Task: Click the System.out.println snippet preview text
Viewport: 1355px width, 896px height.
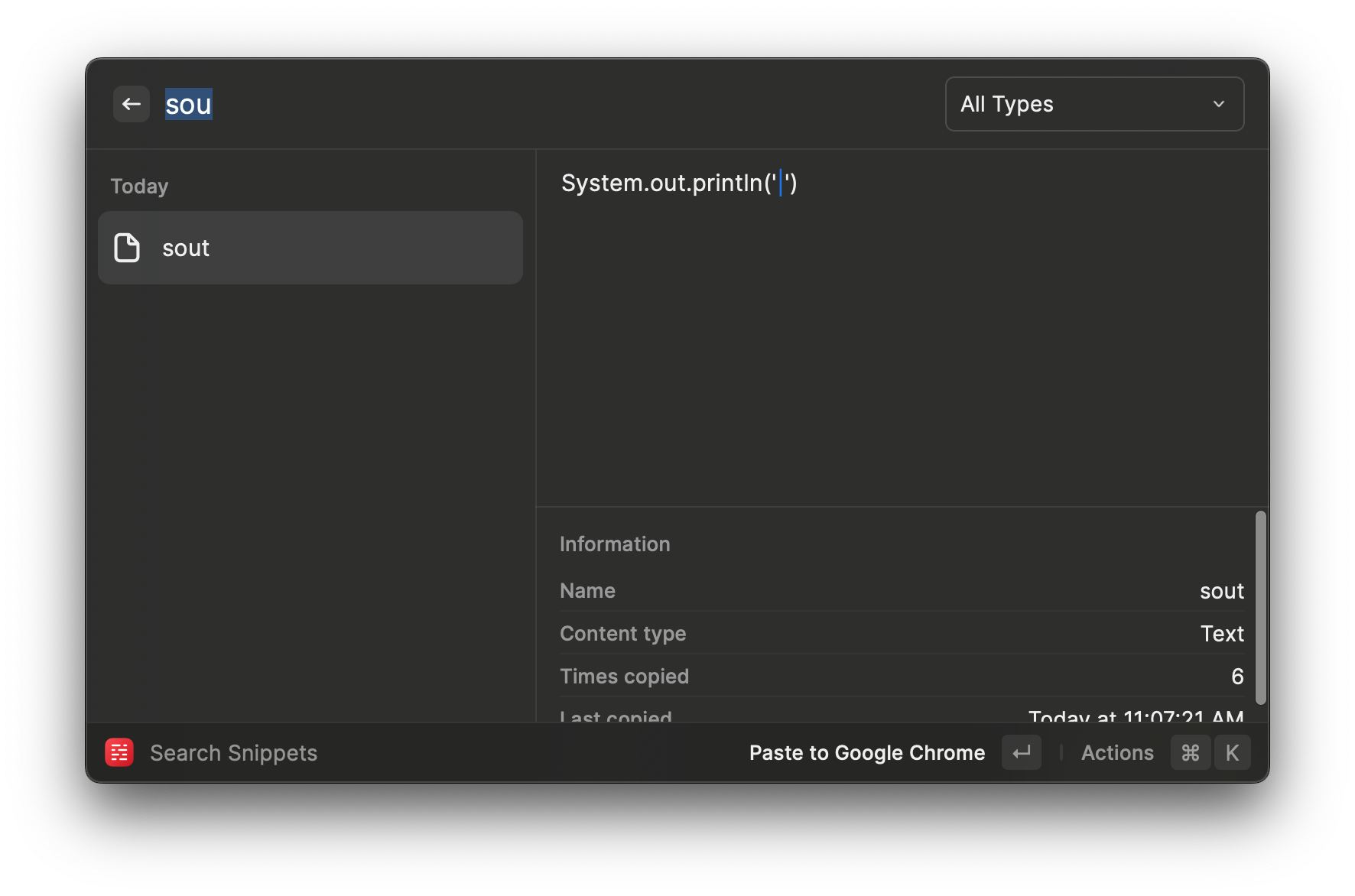Action: tap(678, 183)
